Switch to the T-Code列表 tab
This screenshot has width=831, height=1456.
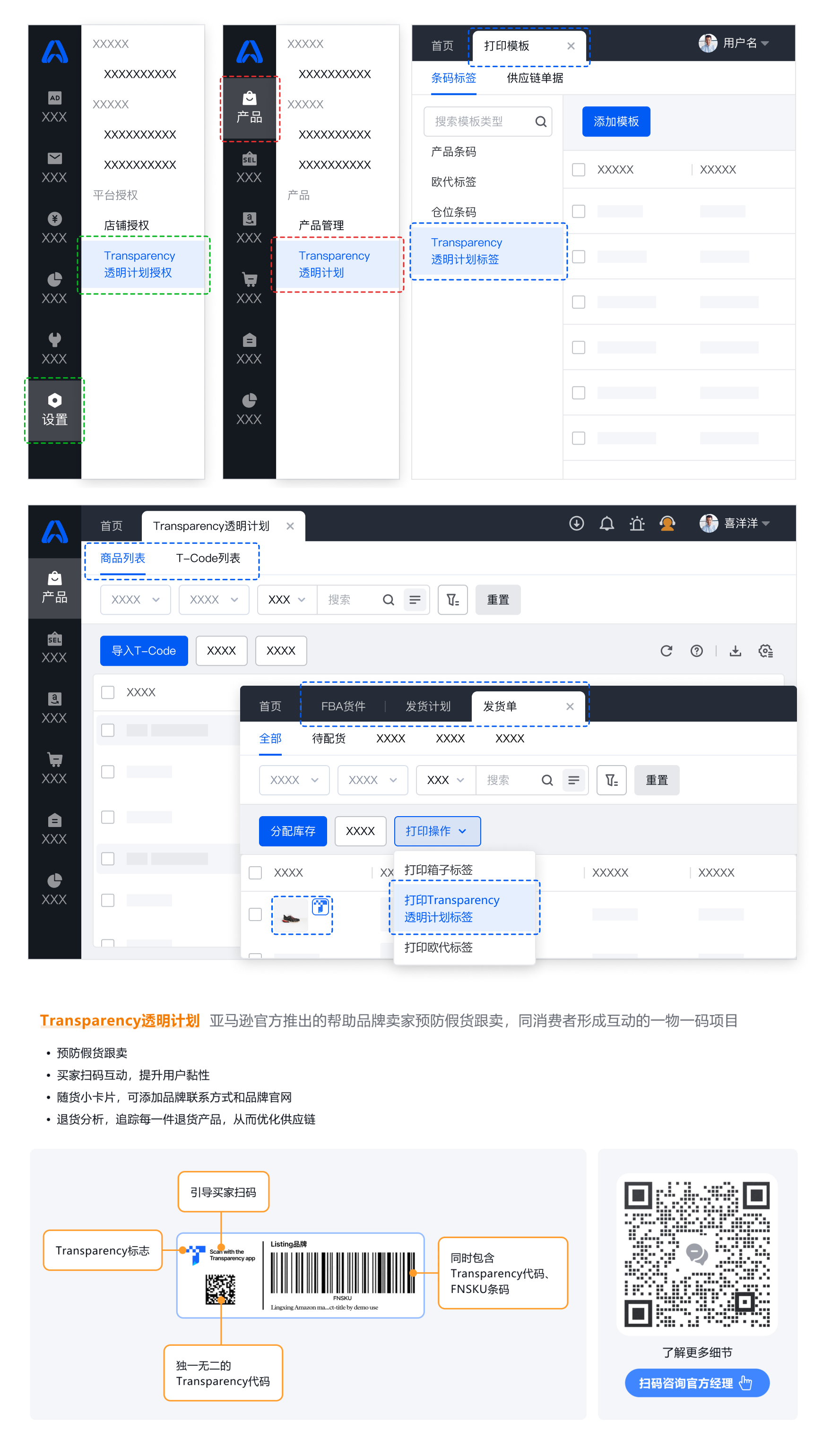tap(208, 558)
